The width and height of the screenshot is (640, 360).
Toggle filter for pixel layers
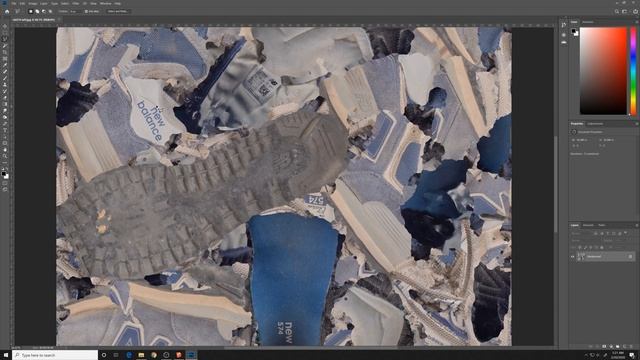point(596,233)
